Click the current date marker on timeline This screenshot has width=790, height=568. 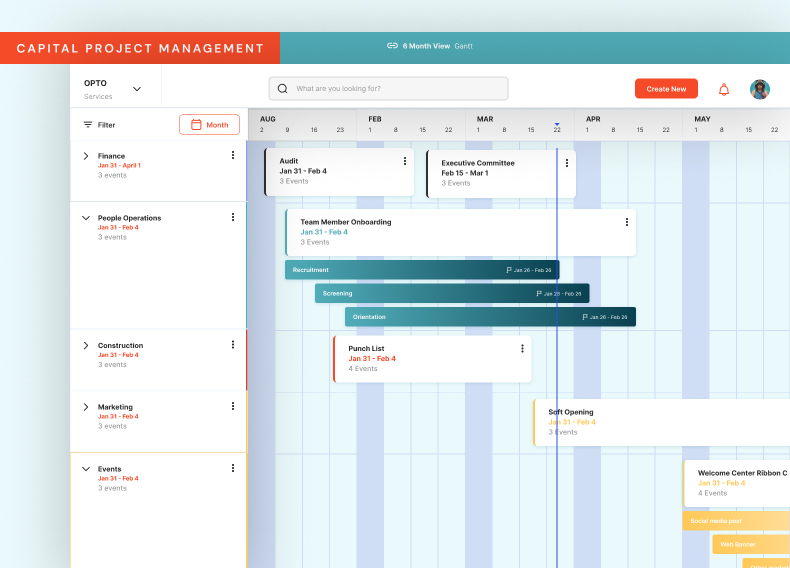557,126
